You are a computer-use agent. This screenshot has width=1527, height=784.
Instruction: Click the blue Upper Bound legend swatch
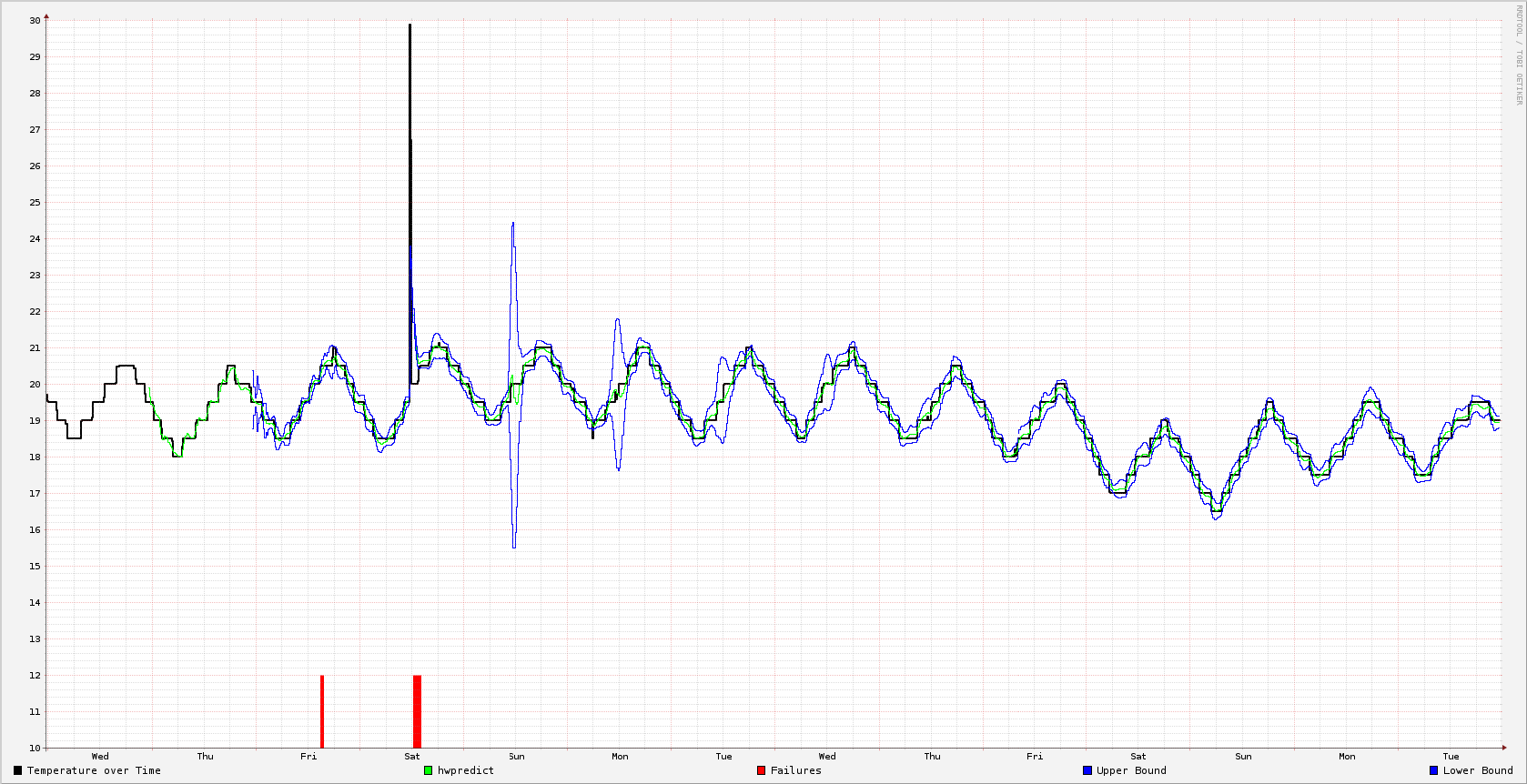point(1087,770)
